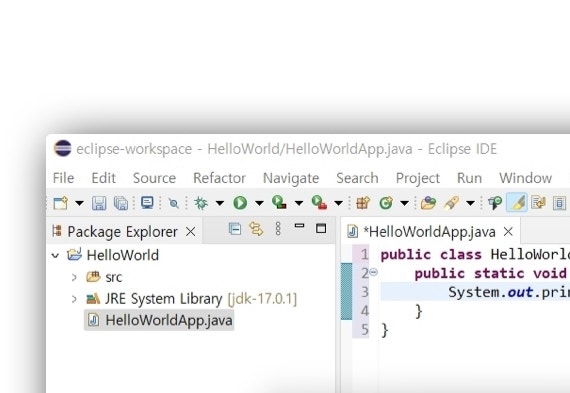
Task: Close the HelloWorldApp.java editor tab
Action: point(508,232)
